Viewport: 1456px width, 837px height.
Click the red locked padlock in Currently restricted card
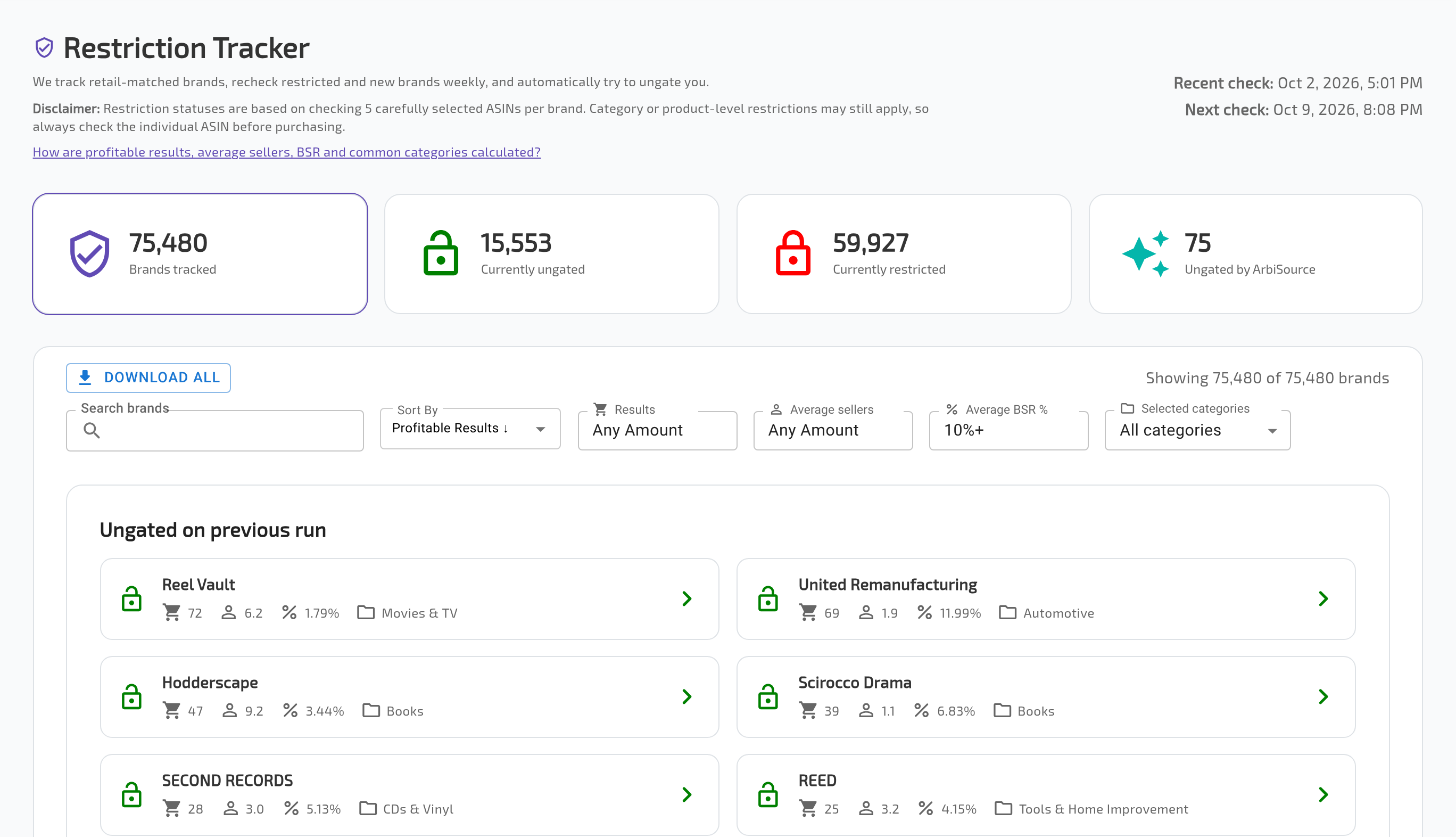(x=793, y=253)
